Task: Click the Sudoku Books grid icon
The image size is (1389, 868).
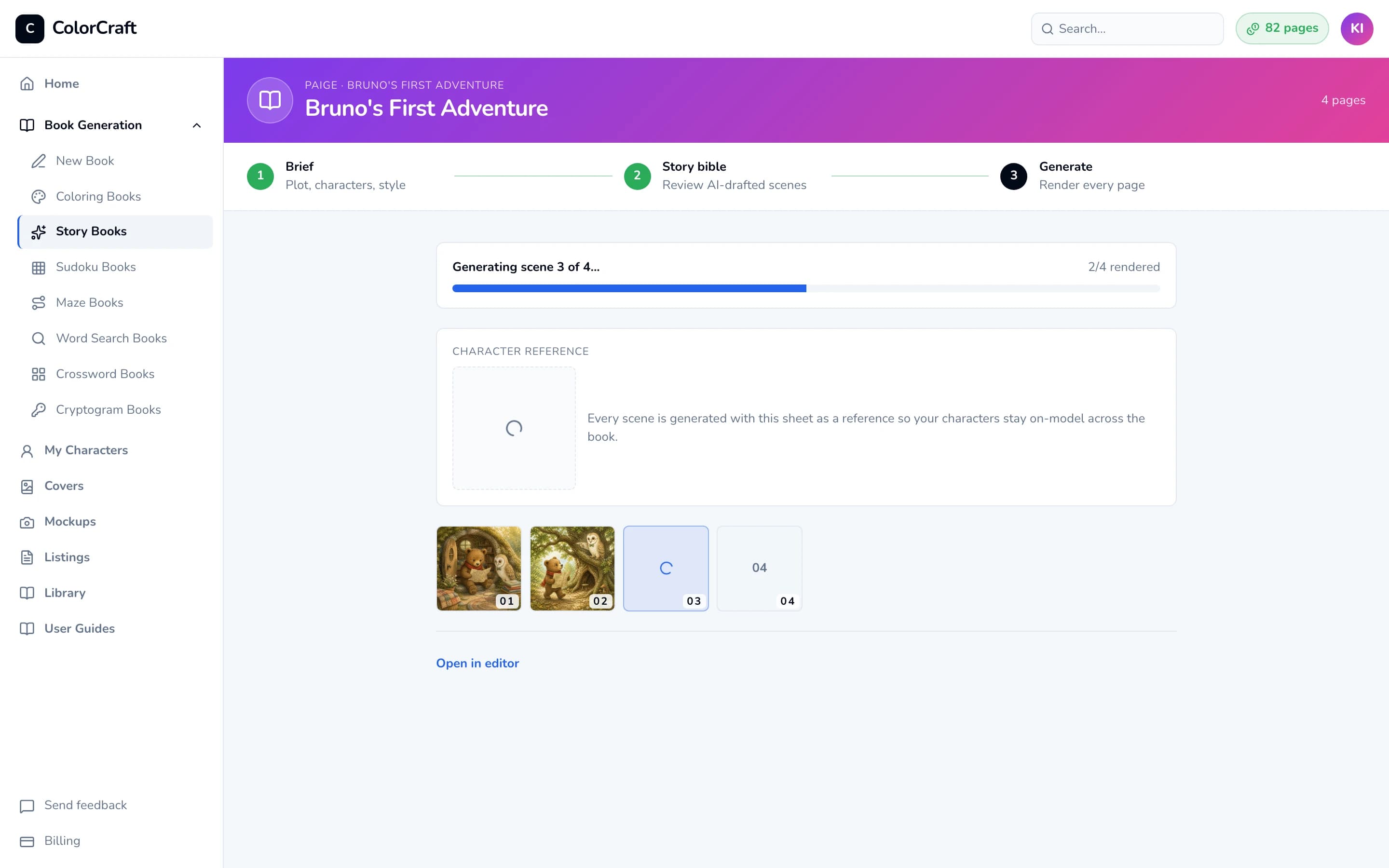Action: point(39,268)
